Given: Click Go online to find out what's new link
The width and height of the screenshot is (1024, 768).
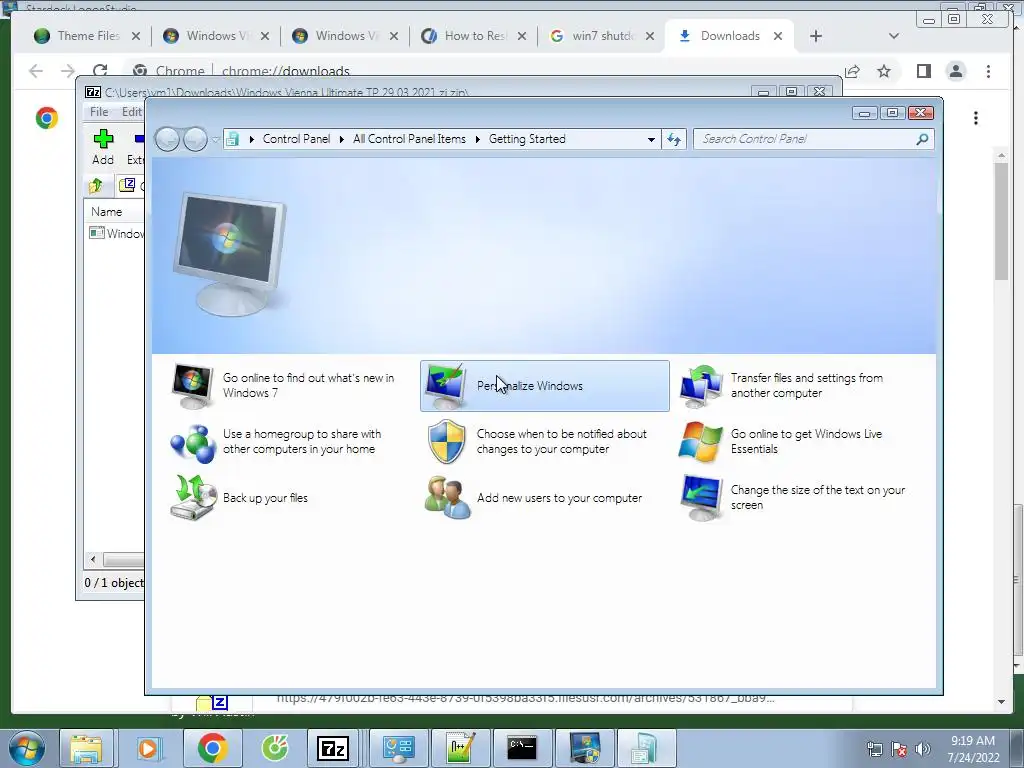Looking at the screenshot, I should pos(308,385).
